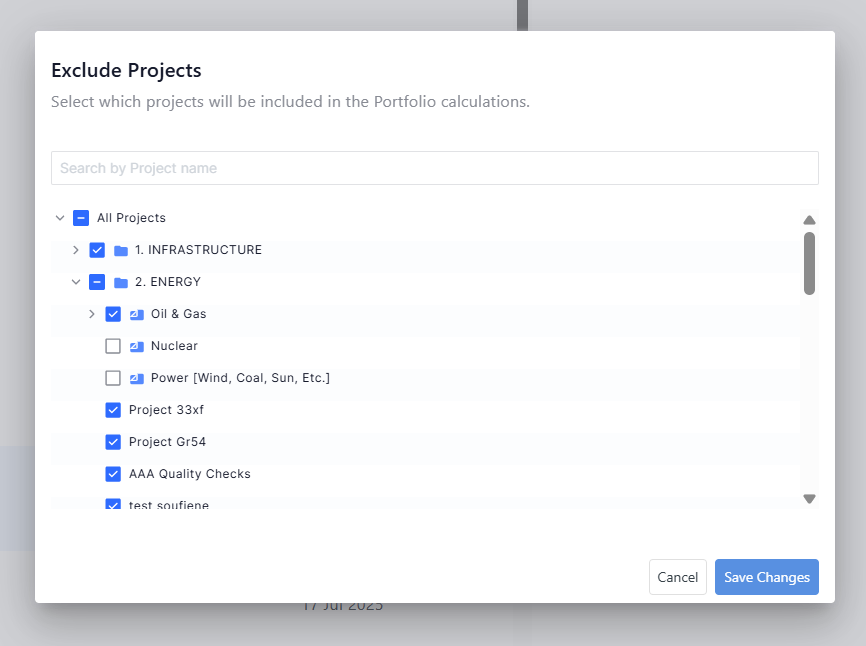Click the Cancel button

tap(678, 577)
